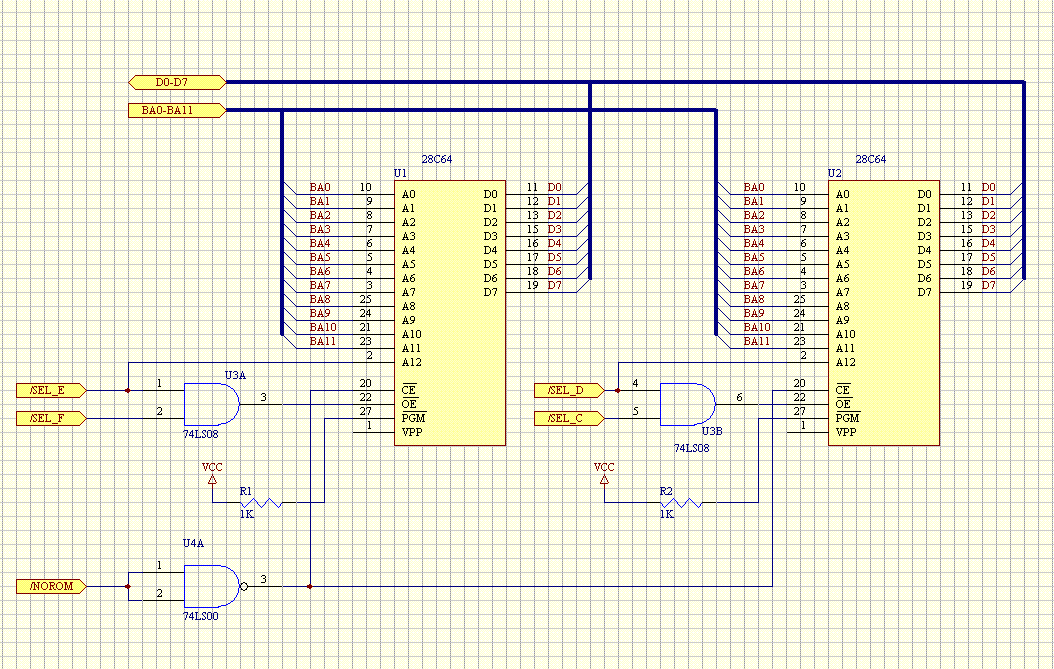
Task: Click the U1 designator label
Action: (x=400, y=173)
